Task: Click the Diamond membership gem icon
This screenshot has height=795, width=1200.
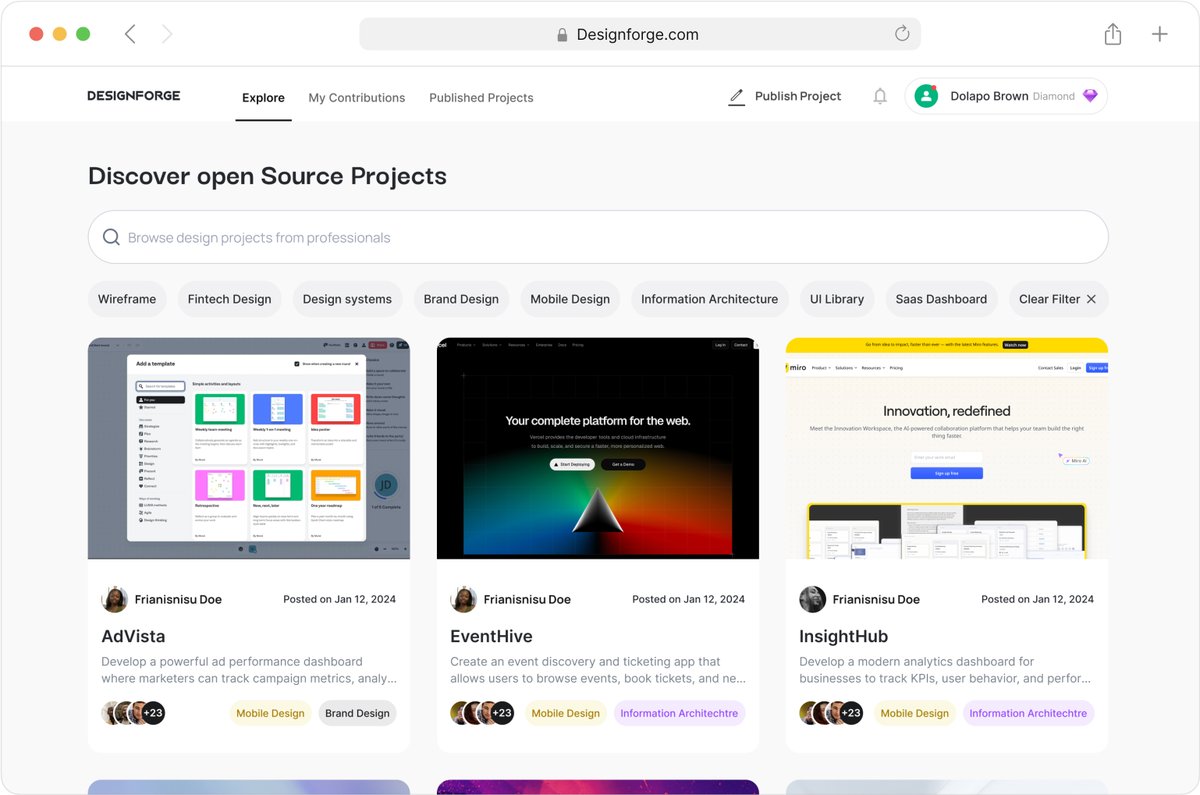Action: (1089, 96)
